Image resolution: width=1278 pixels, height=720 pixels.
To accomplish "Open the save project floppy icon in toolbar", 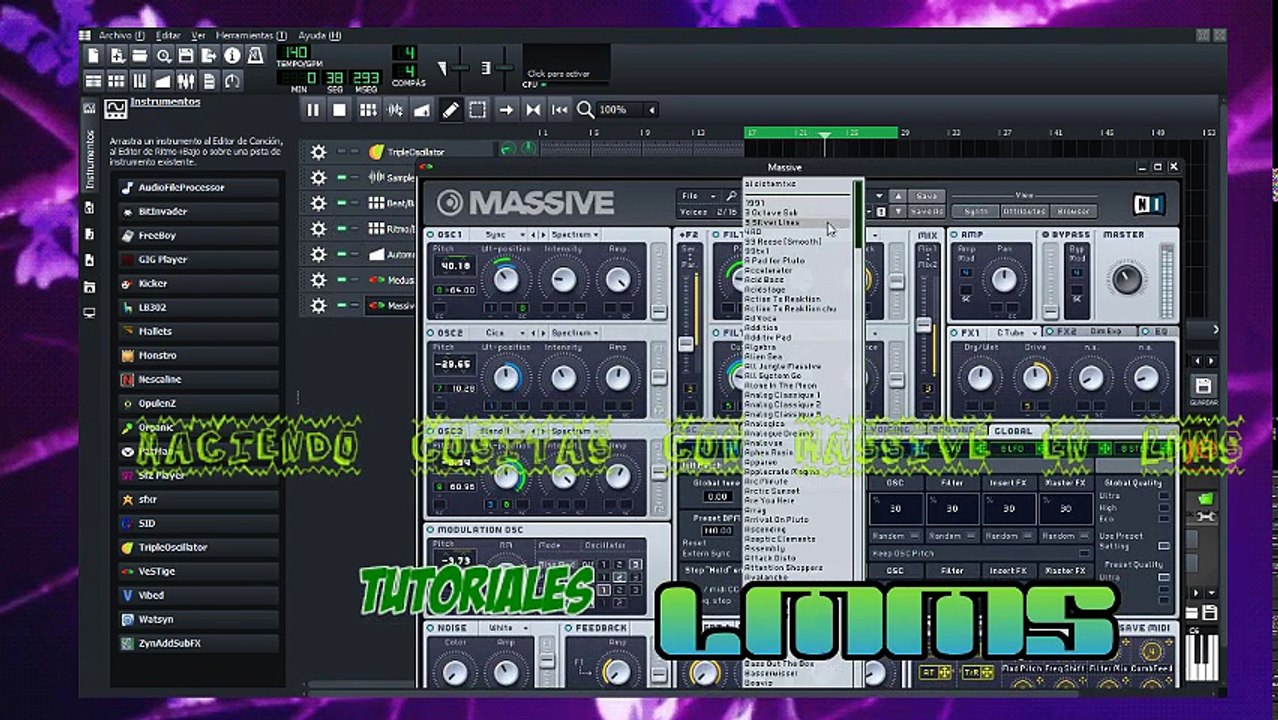I will click(x=186, y=56).
